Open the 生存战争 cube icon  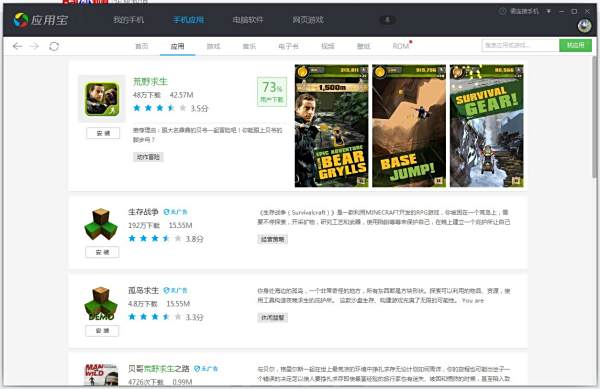tap(101, 224)
